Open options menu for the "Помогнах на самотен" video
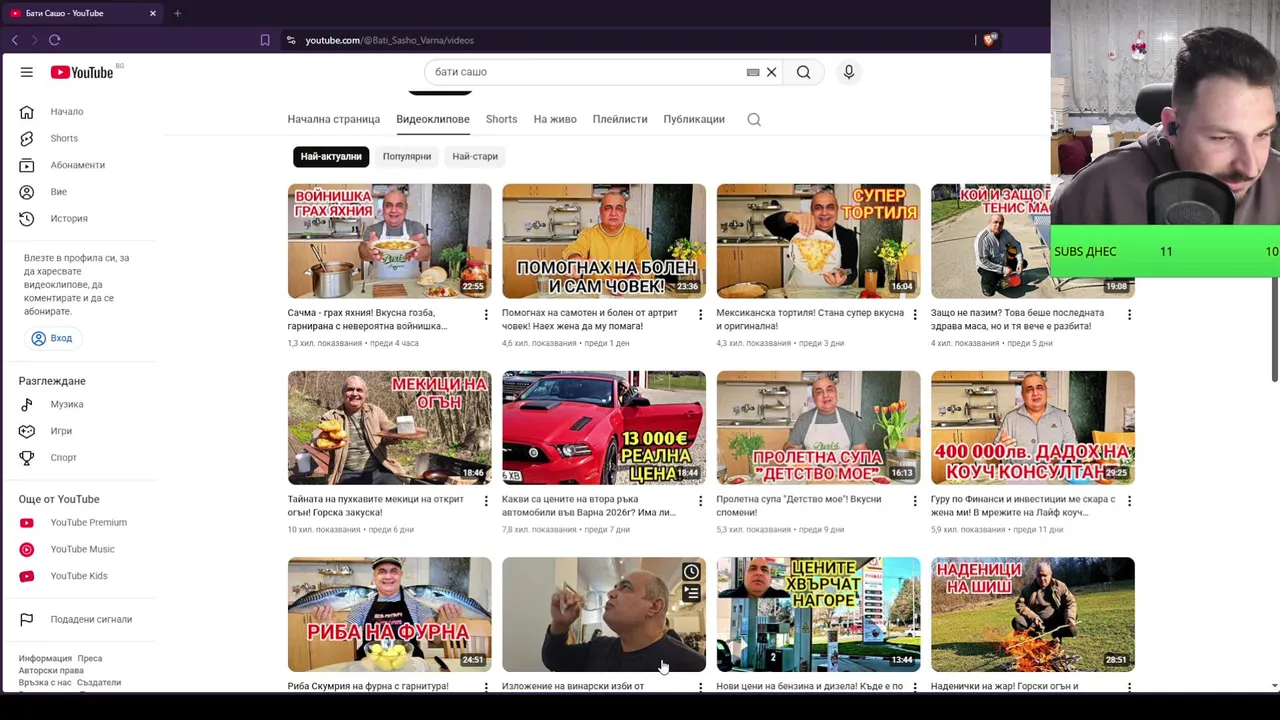This screenshot has width=1280, height=720. (700, 314)
